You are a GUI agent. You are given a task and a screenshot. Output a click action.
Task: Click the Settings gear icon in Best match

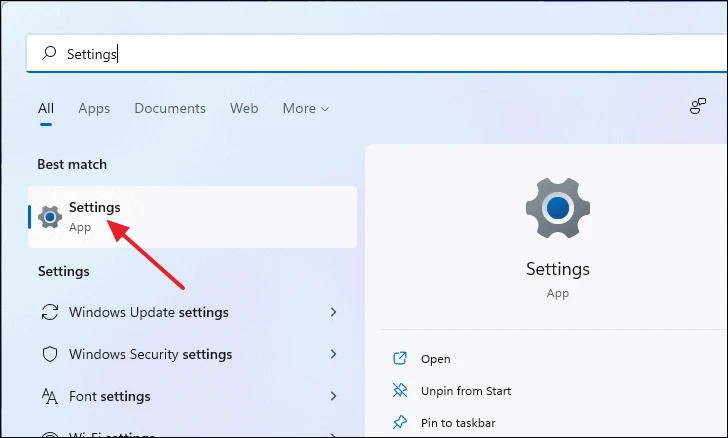pyautogui.click(x=50, y=217)
